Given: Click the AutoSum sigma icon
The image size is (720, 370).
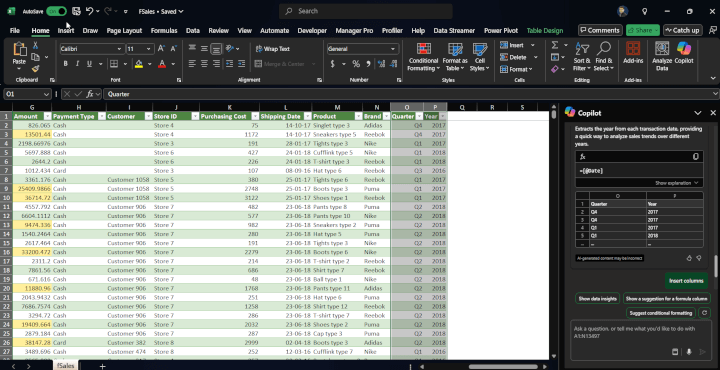Looking at the screenshot, I should (x=555, y=45).
